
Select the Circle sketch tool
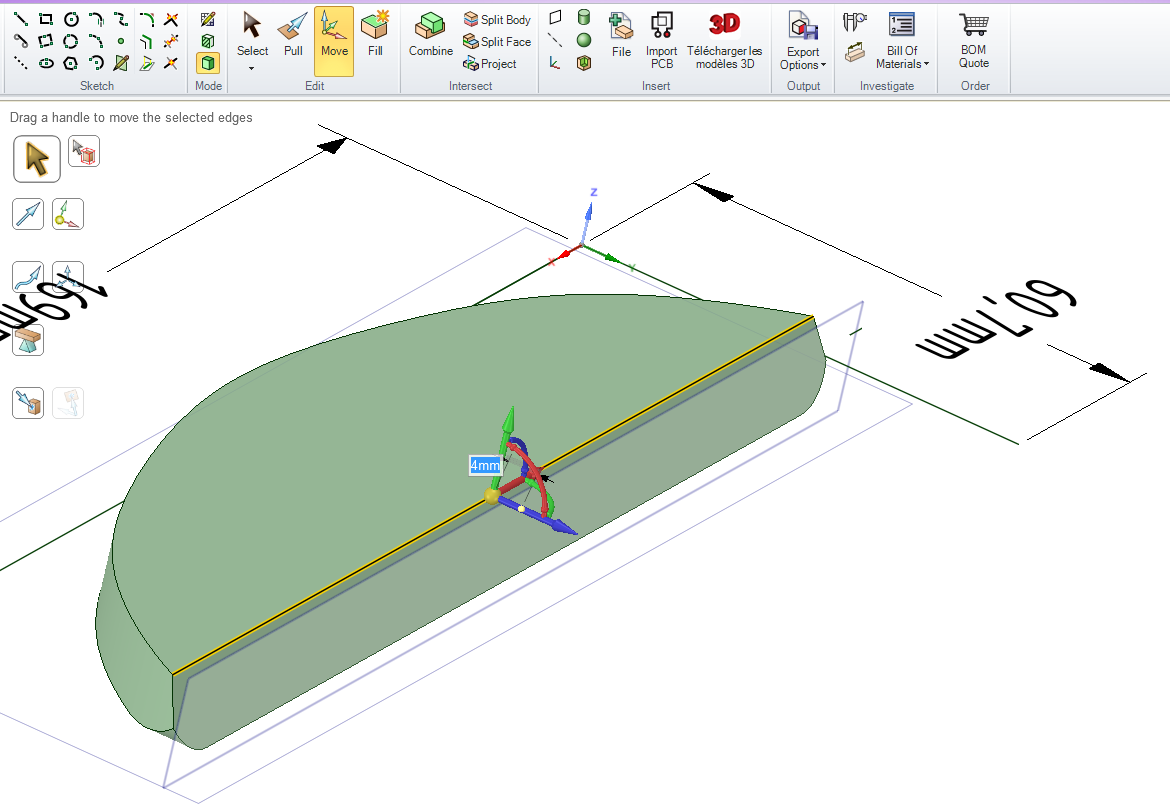[x=71, y=19]
